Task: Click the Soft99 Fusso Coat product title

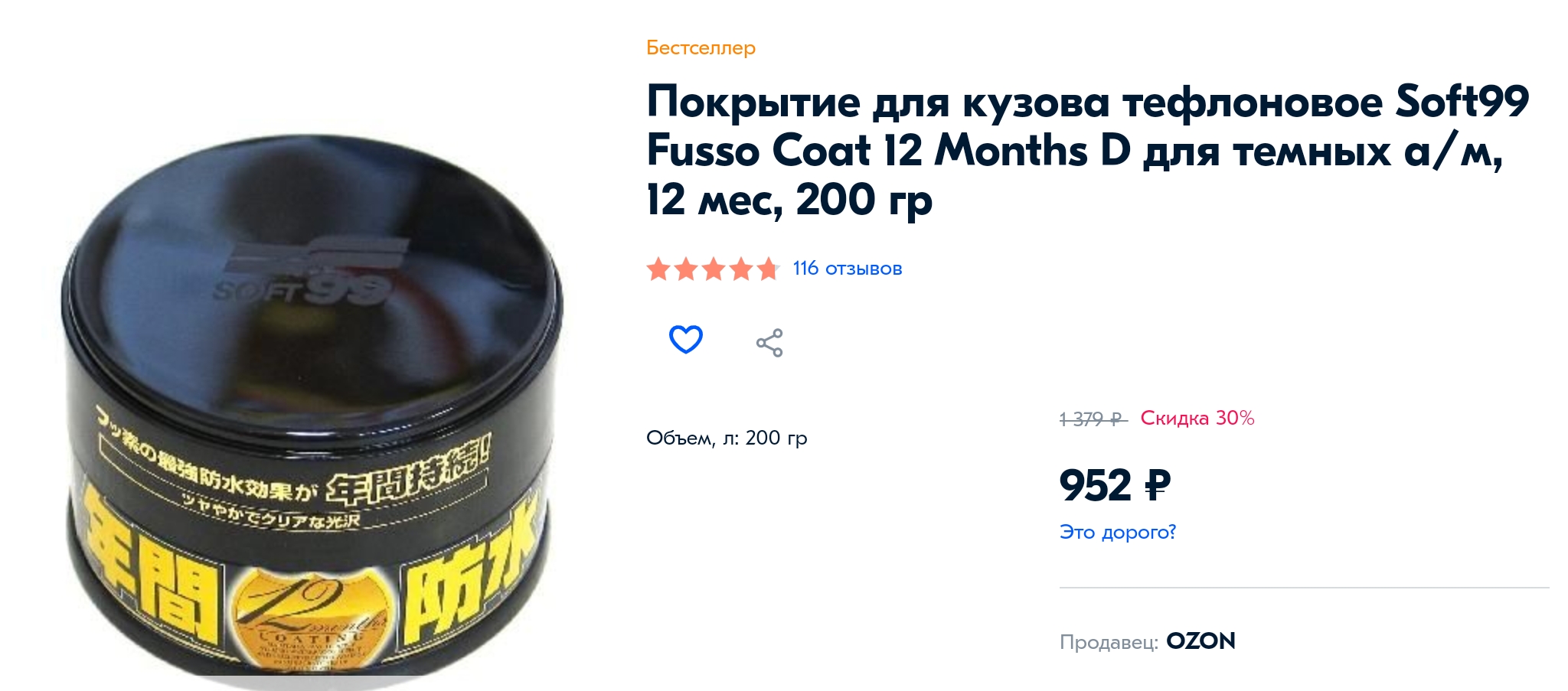Action: (x=1087, y=150)
